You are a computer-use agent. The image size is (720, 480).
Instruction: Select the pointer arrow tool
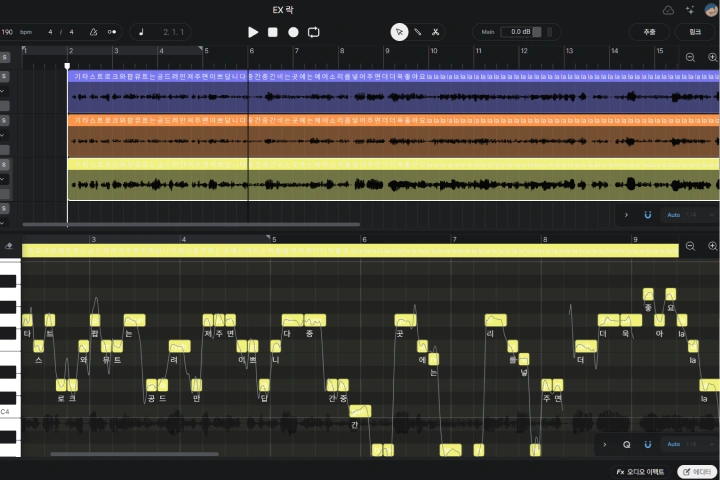click(x=399, y=32)
